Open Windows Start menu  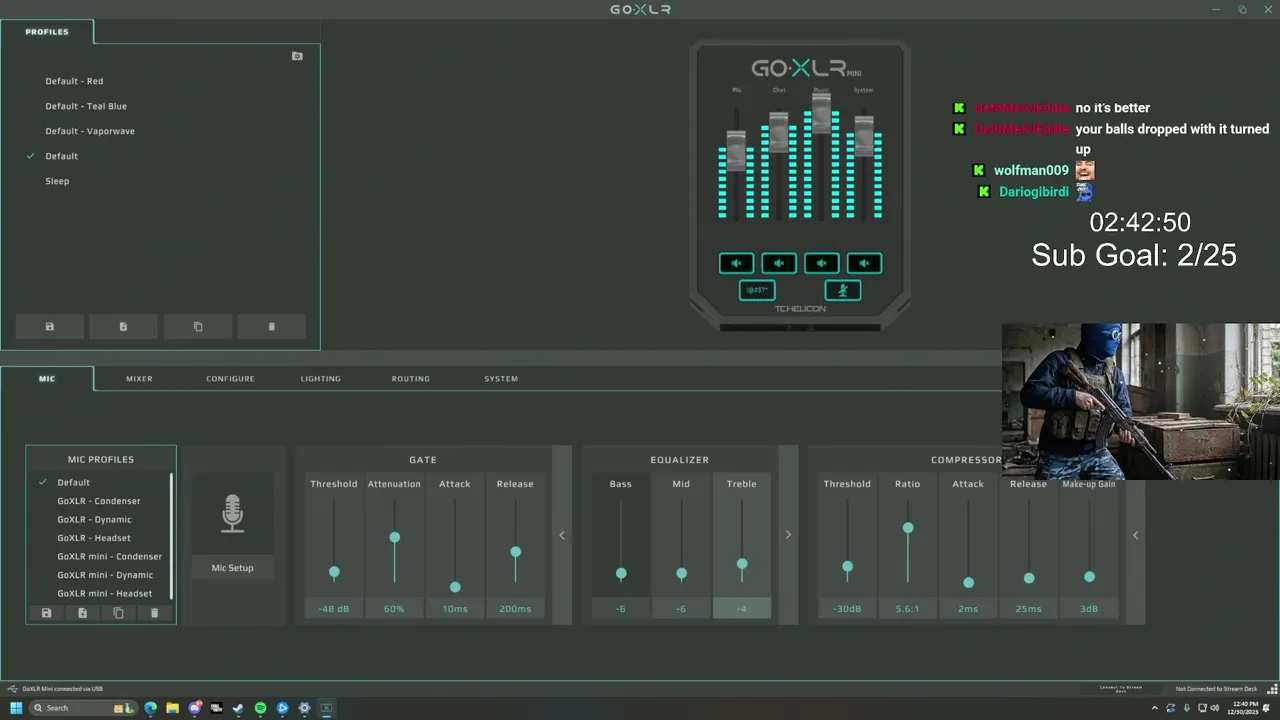(x=16, y=708)
